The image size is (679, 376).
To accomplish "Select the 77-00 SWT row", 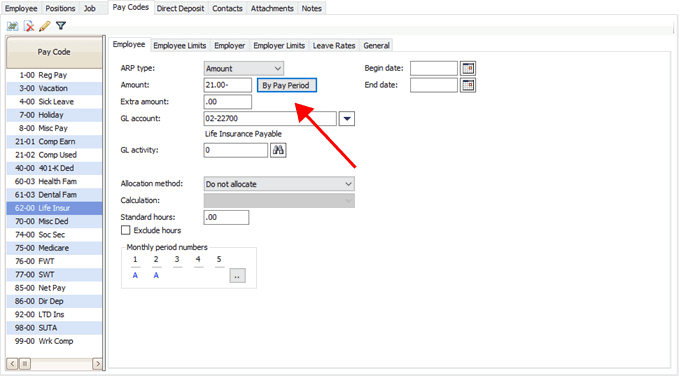I will tap(54, 275).
